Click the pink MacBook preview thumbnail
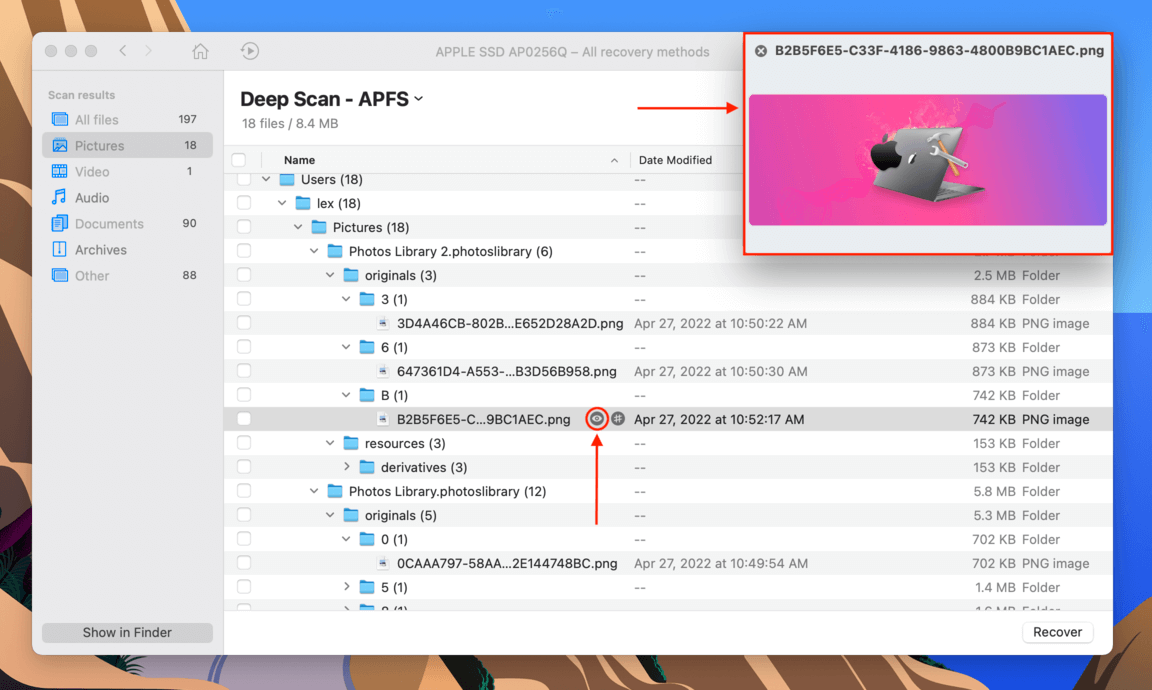The height and width of the screenshot is (690, 1152). coord(927,160)
